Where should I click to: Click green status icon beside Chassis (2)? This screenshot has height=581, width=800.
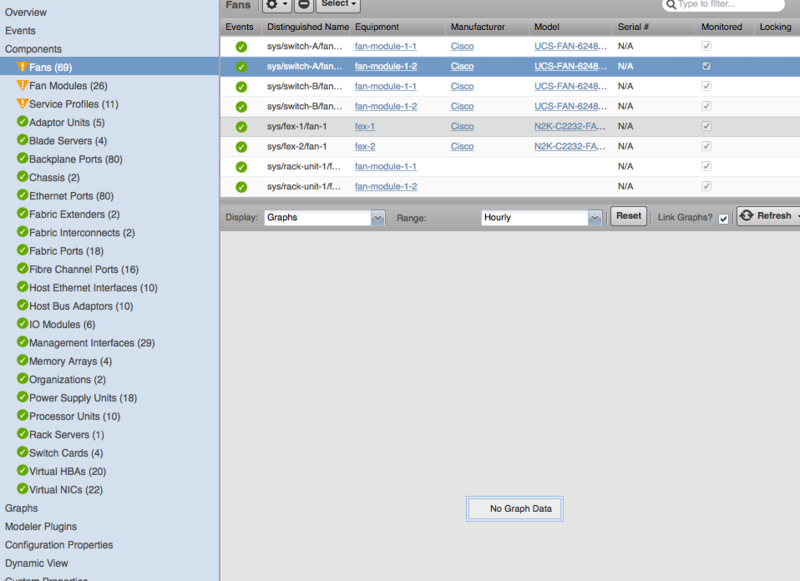[x=22, y=176]
